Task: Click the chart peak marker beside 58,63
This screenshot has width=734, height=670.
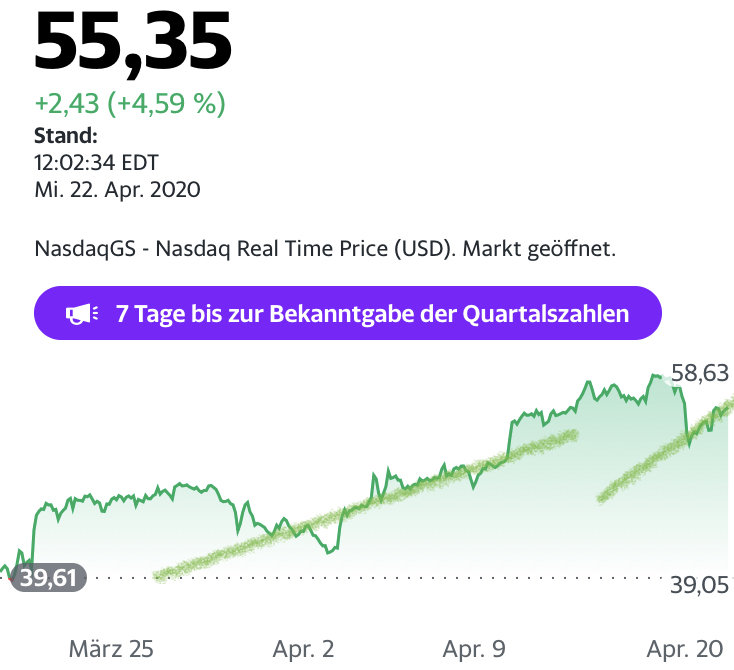Action: pyautogui.click(x=657, y=377)
